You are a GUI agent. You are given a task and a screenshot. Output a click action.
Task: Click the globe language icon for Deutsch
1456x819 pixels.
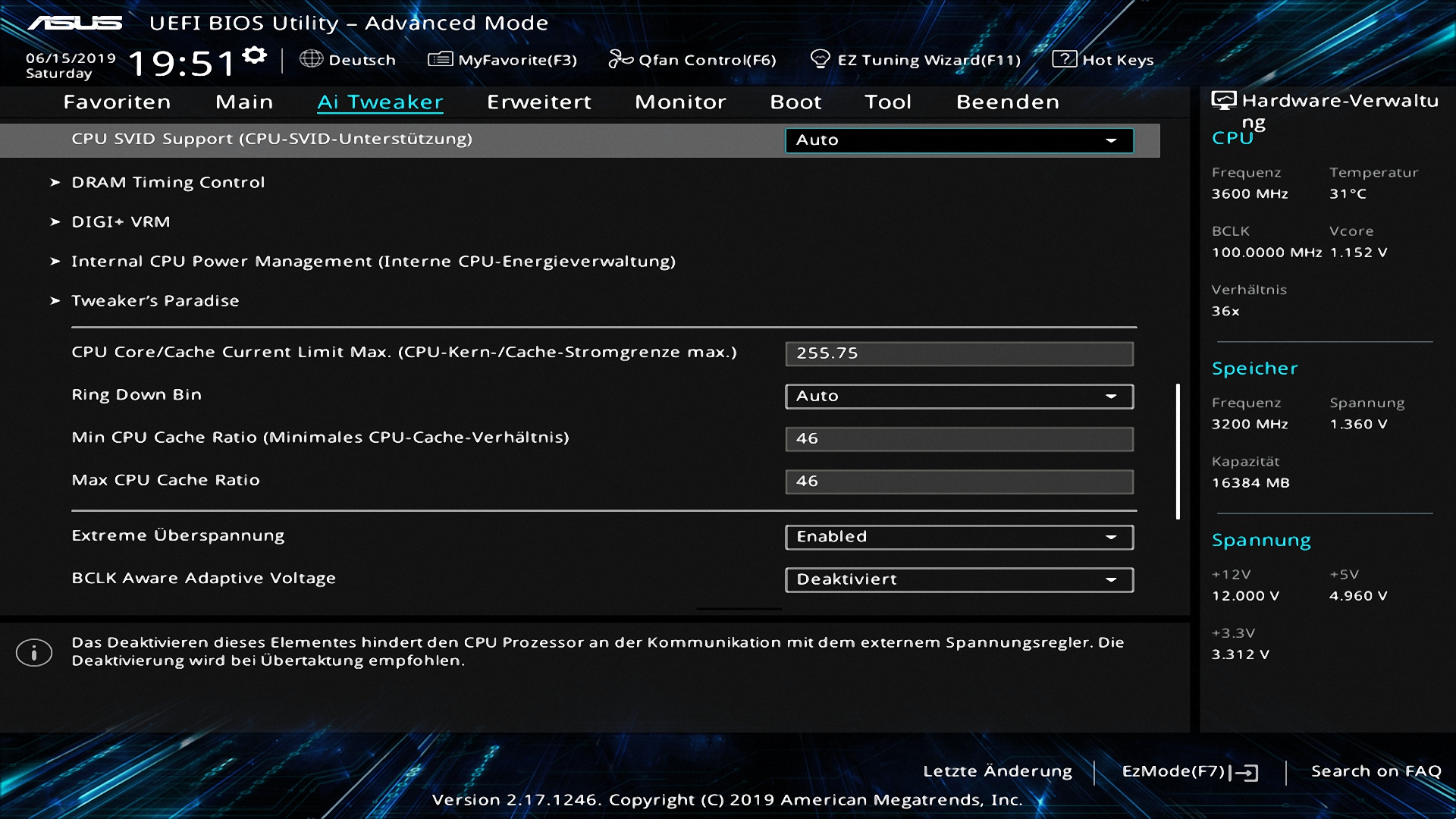(311, 59)
